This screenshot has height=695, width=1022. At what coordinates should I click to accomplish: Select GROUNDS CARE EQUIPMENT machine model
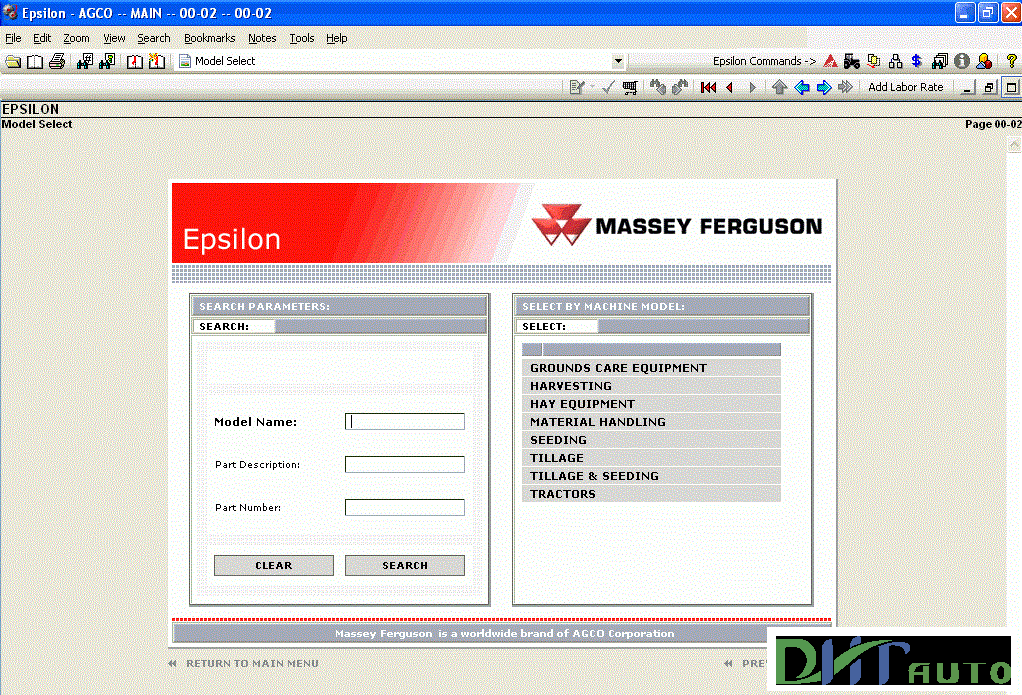tap(651, 368)
